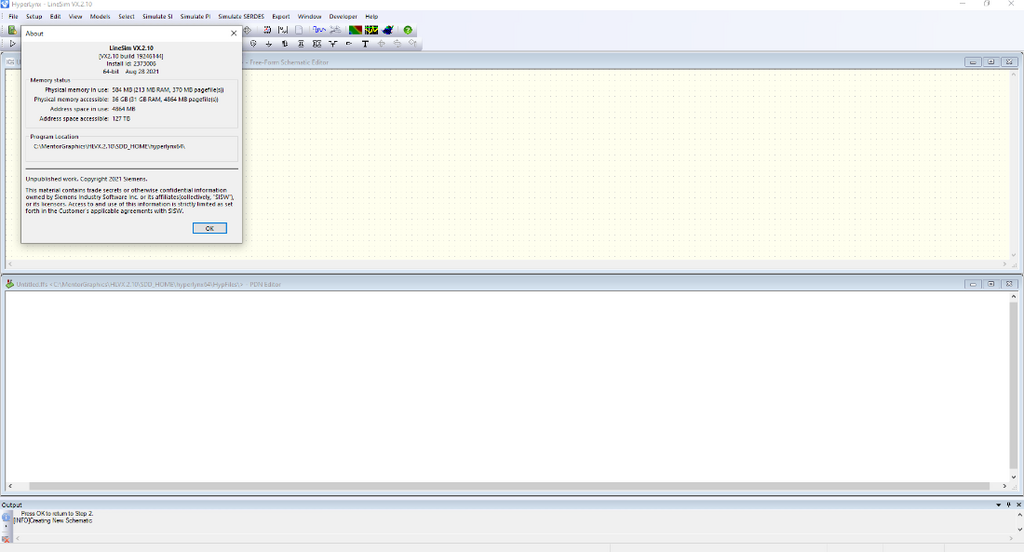This screenshot has height=552, width=1024.
Task: Click right arrow of PDN Editor horizontal scrollbar
Action: (1004, 486)
